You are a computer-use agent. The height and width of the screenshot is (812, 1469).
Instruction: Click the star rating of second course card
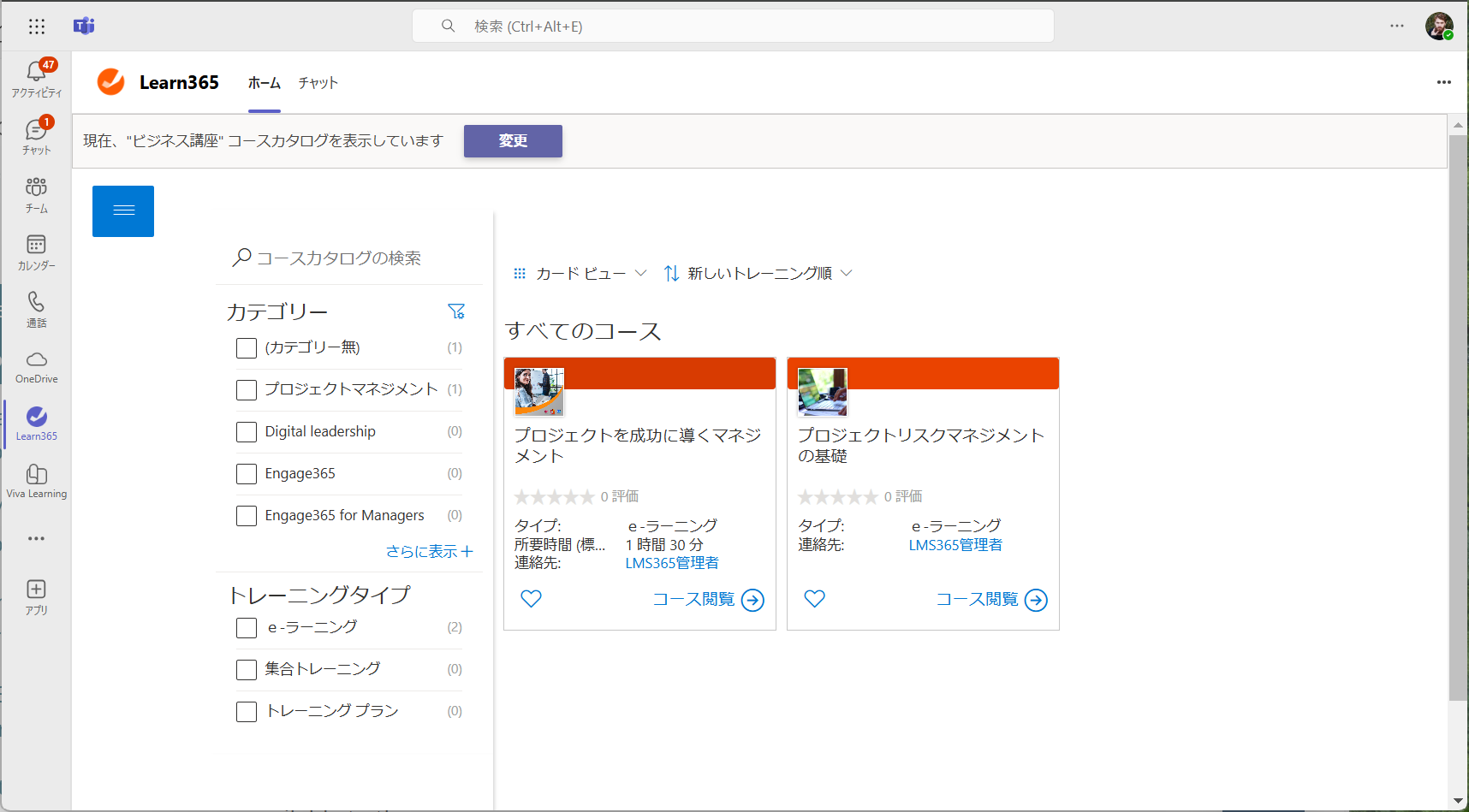(x=837, y=497)
